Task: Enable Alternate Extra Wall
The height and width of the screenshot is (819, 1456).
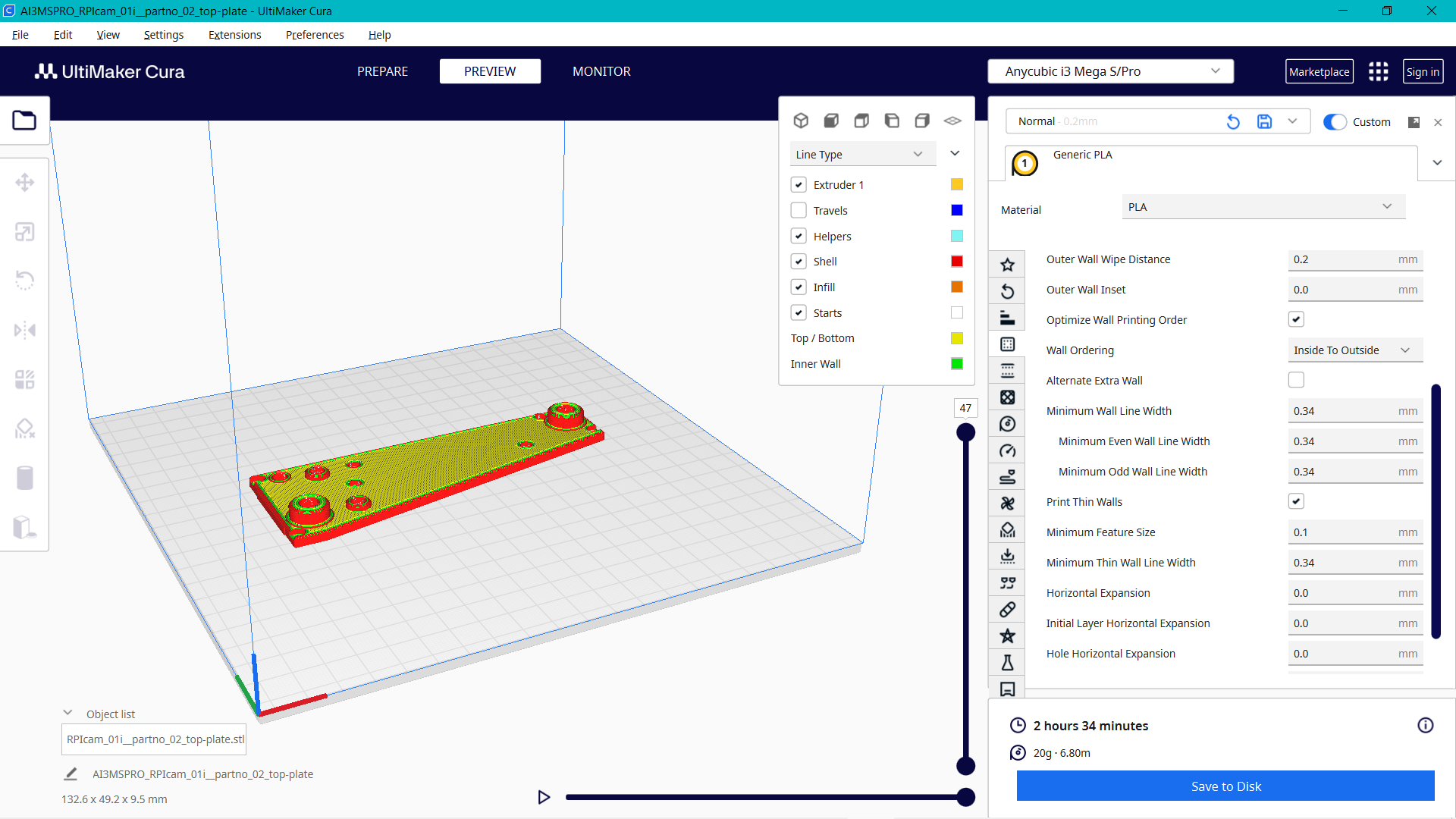Action: 1296,380
